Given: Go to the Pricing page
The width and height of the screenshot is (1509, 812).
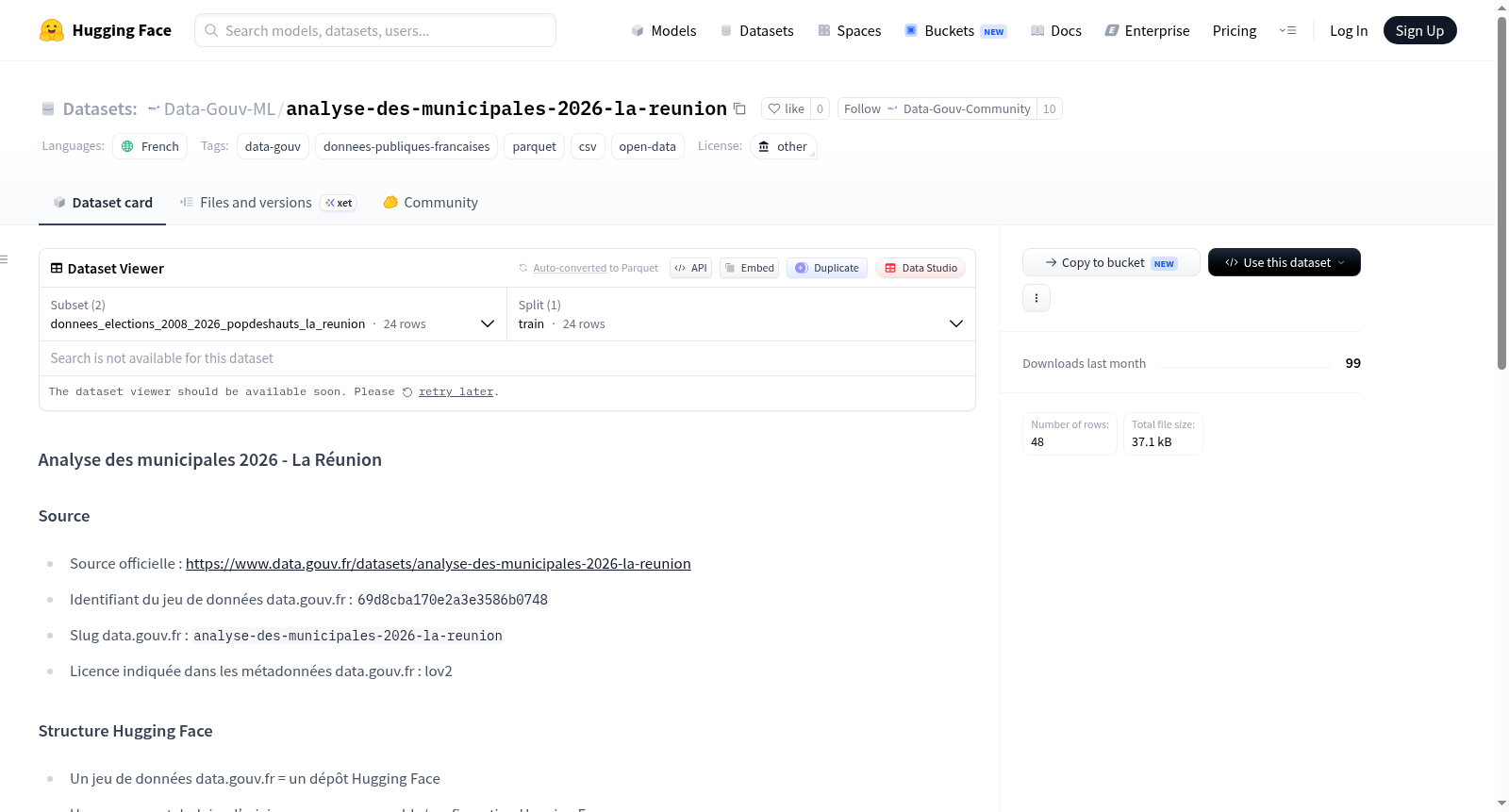Looking at the screenshot, I should point(1234,30).
